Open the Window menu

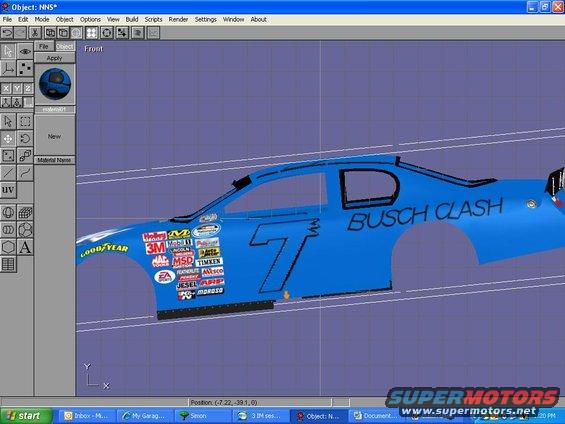point(233,19)
